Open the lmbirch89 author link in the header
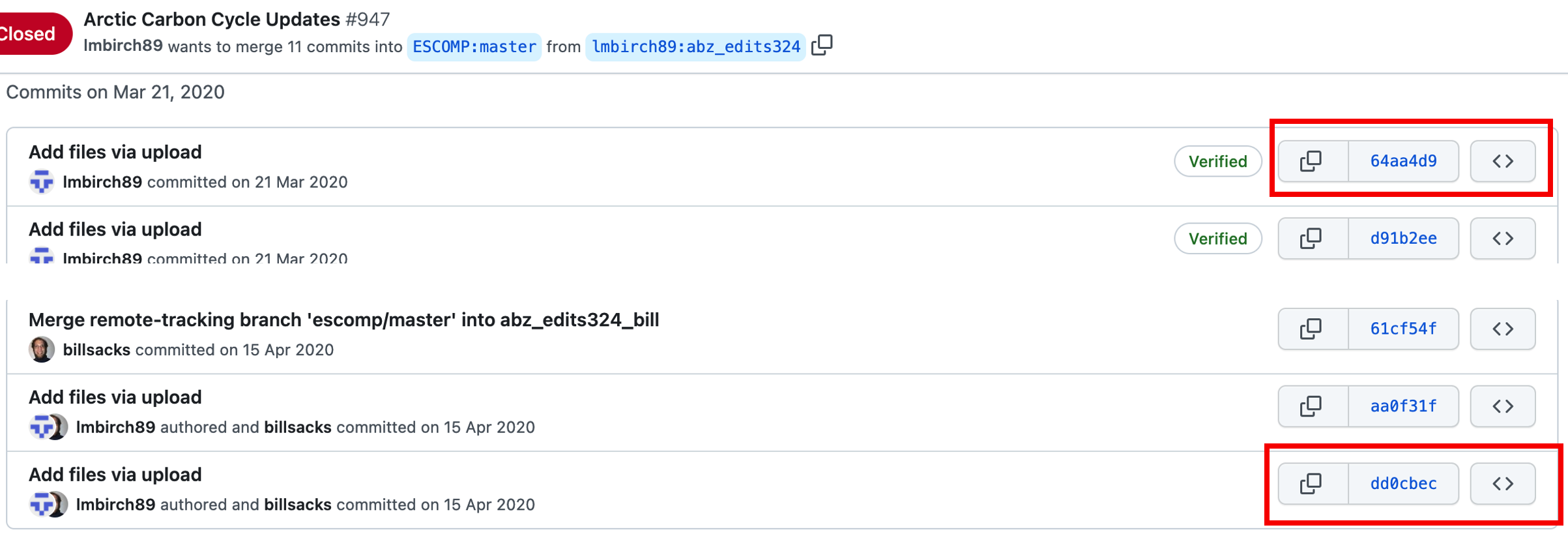This screenshot has height=536, width=1568. coord(123,46)
